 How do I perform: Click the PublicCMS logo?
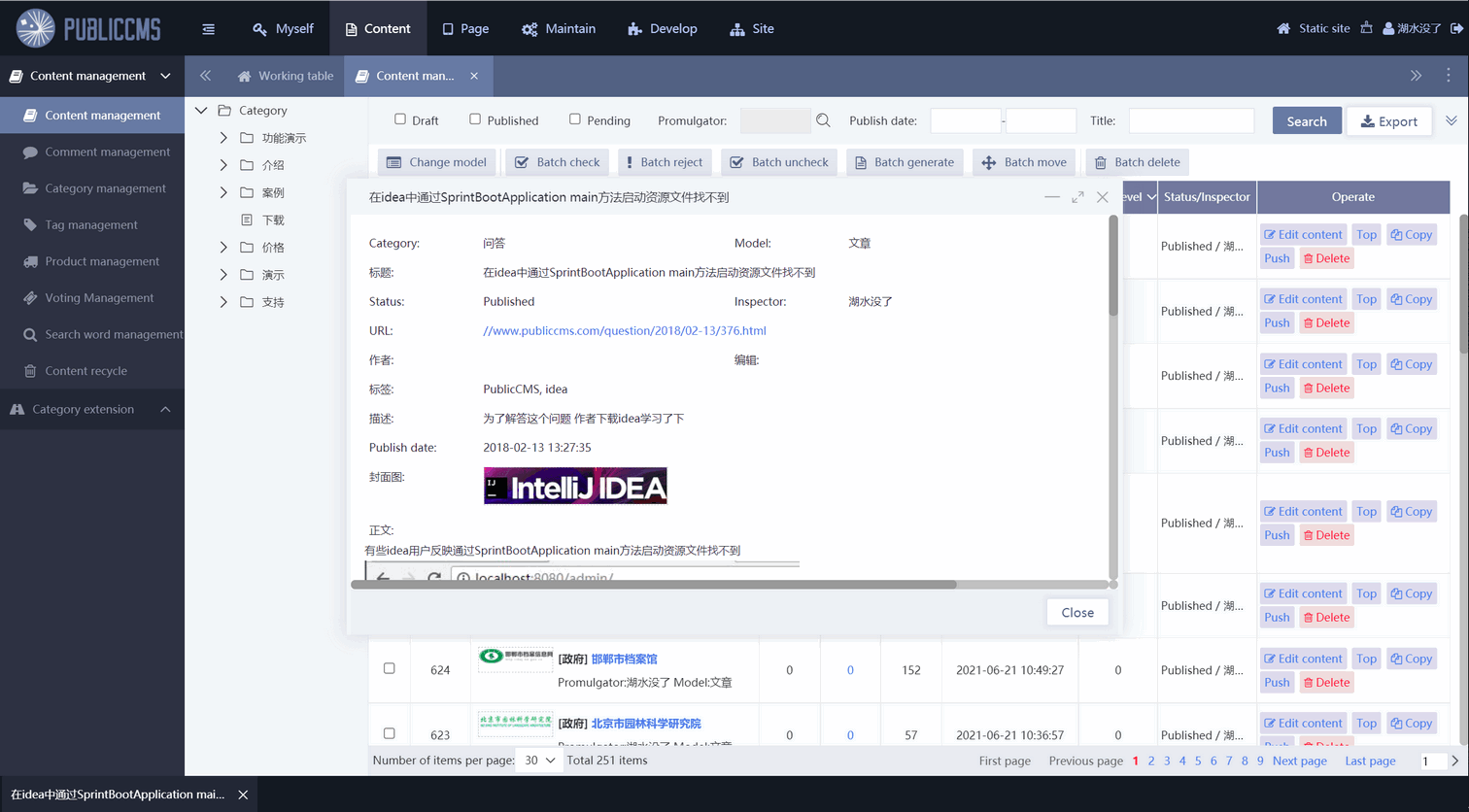click(x=88, y=28)
